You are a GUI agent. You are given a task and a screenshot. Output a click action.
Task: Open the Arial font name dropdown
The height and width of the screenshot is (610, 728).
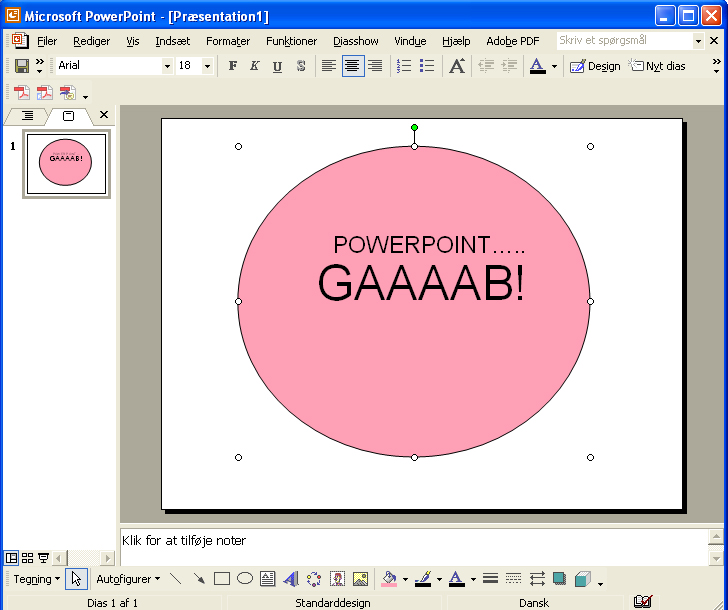(167, 66)
